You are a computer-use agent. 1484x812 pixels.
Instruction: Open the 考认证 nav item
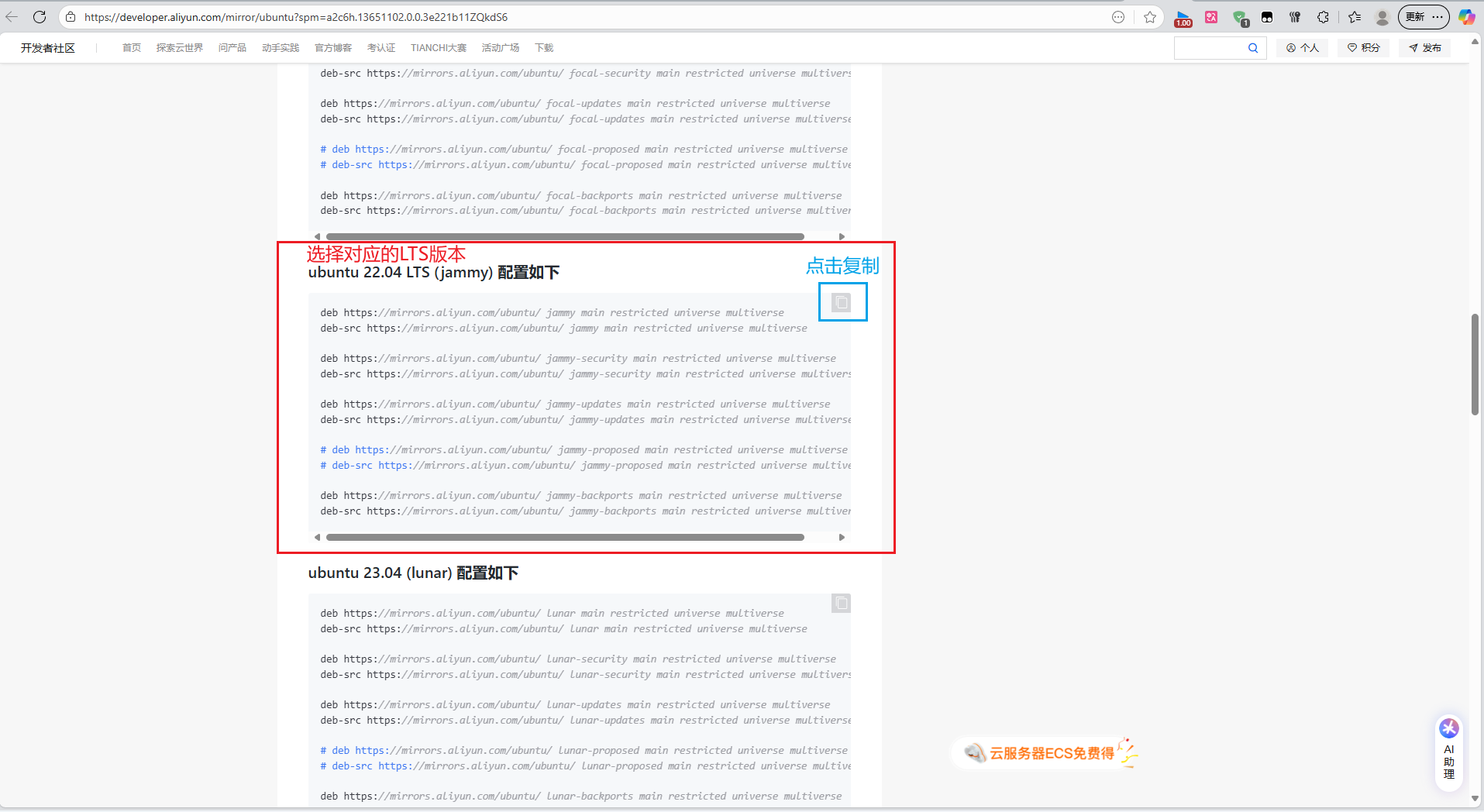coord(381,48)
